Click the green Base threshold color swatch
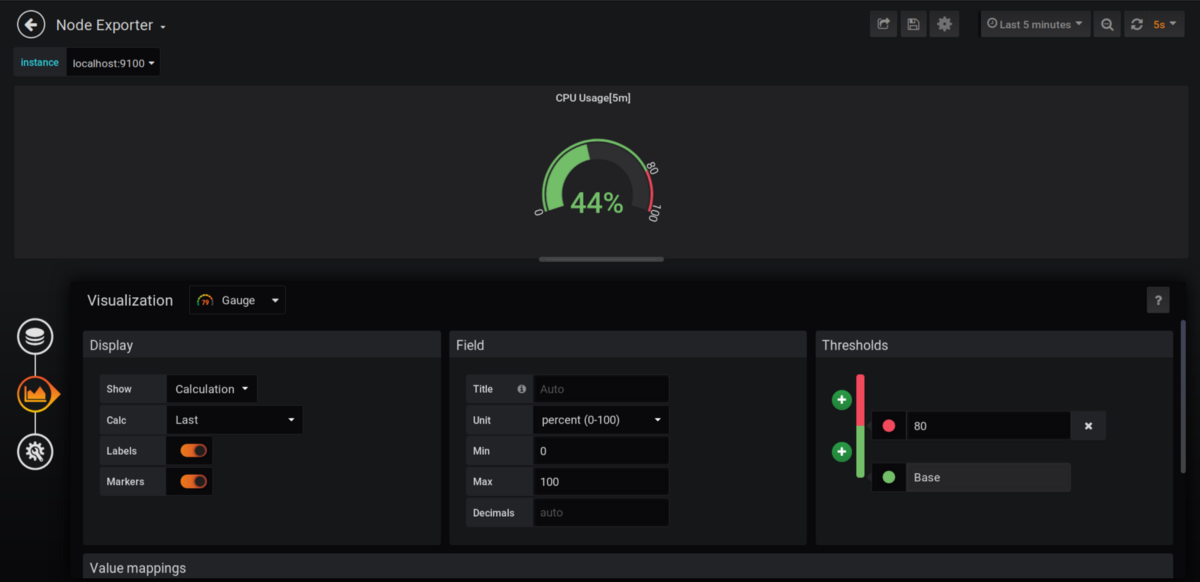Image resolution: width=1200 pixels, height=582 pixels. [x=889, y=478]
